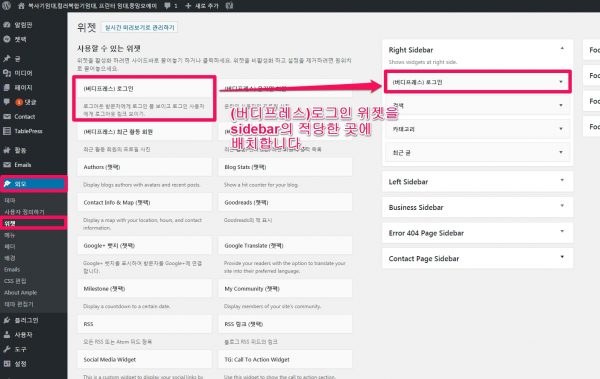
Task: Select the My Community (젯팩) widget
Action: (x=285, y=289)
